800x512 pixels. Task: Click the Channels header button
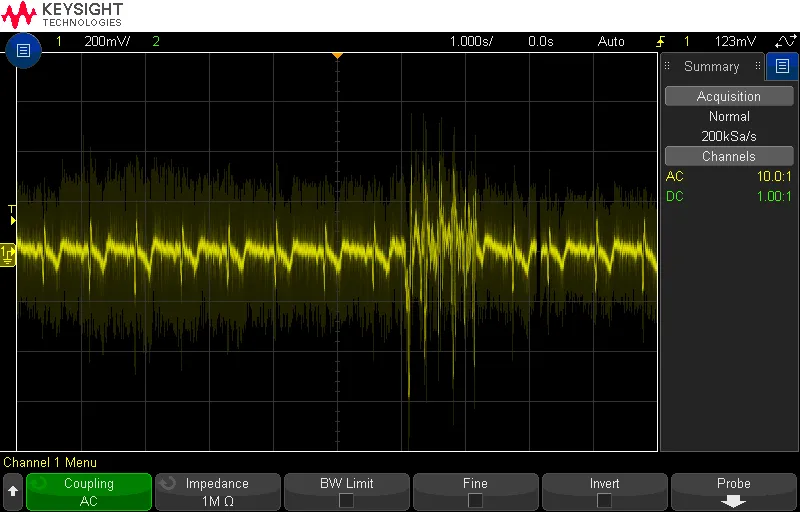[729, 156]
